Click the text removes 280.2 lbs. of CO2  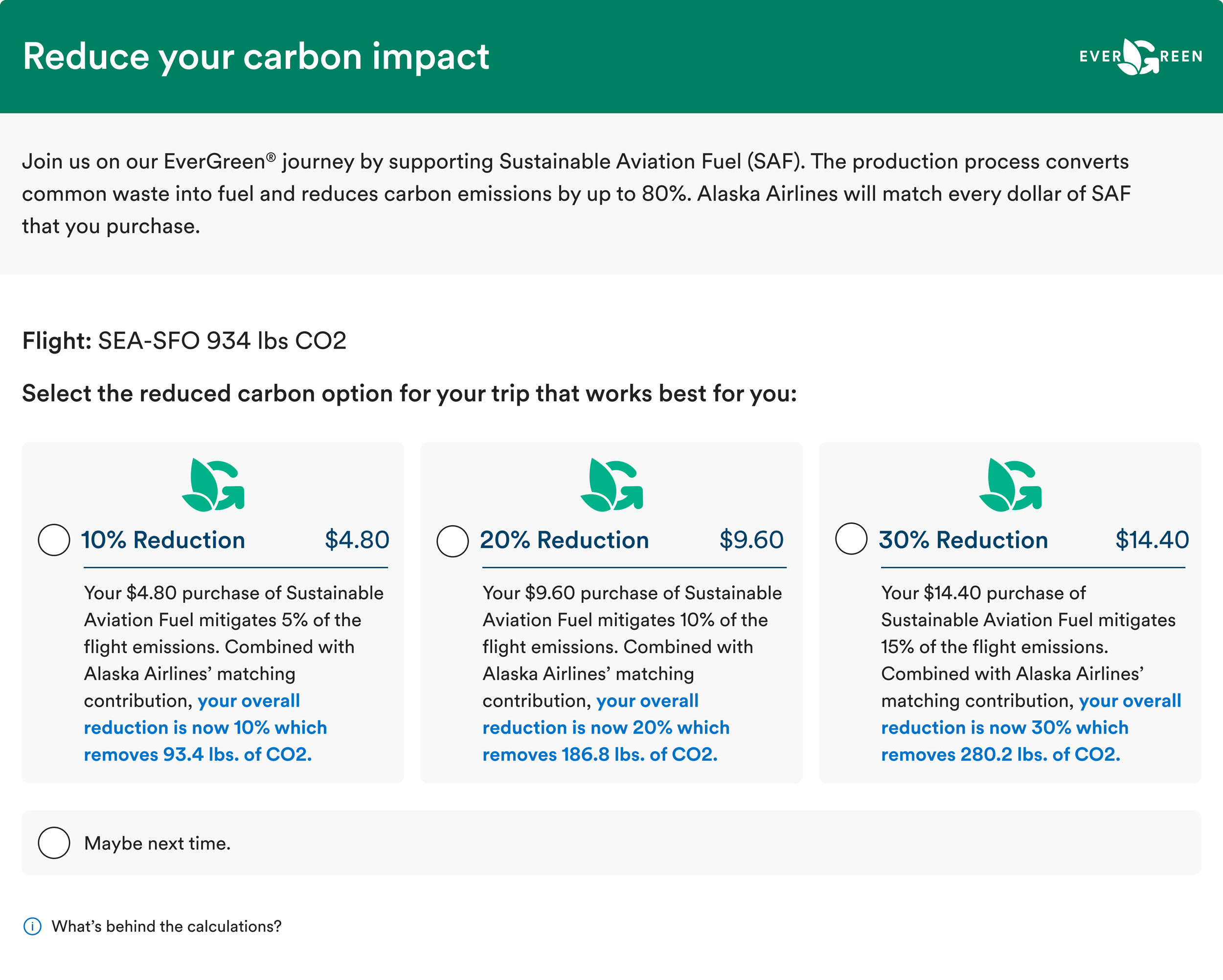pyautogui.click(x=1000, y=754)
